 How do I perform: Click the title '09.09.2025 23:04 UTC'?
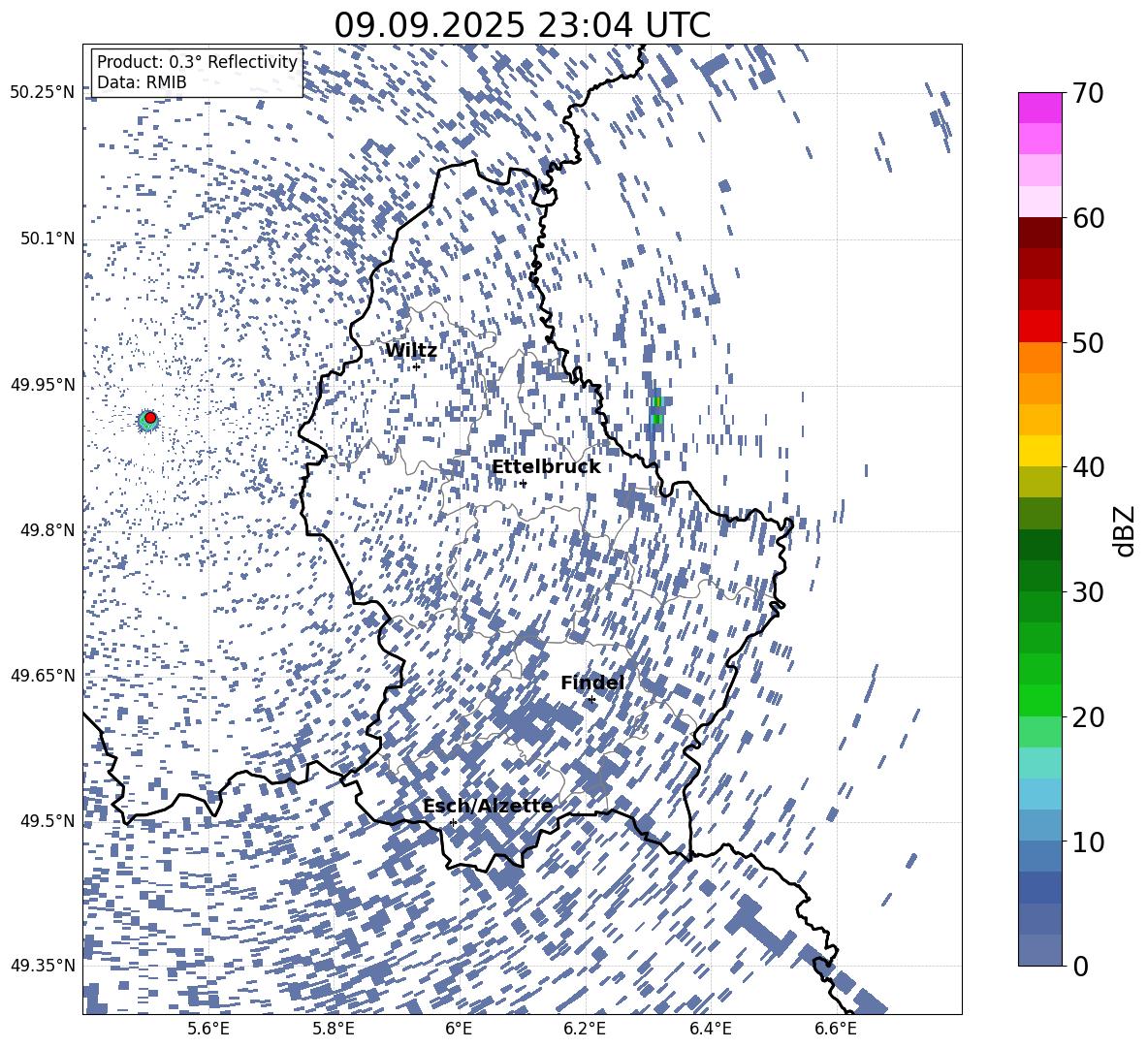tap(522, 25)
